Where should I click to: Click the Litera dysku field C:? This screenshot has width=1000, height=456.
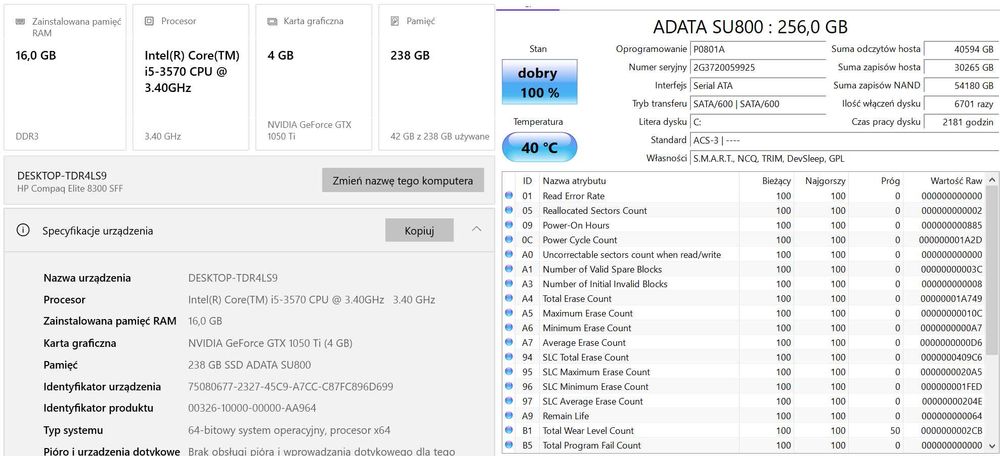[758, 122]
